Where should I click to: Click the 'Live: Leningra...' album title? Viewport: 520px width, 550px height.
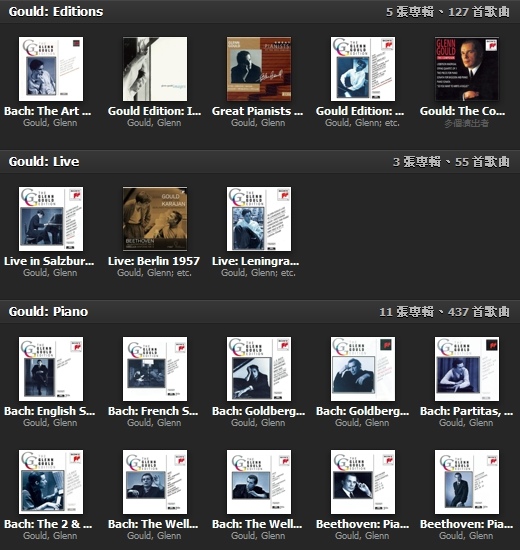[256, 261]
